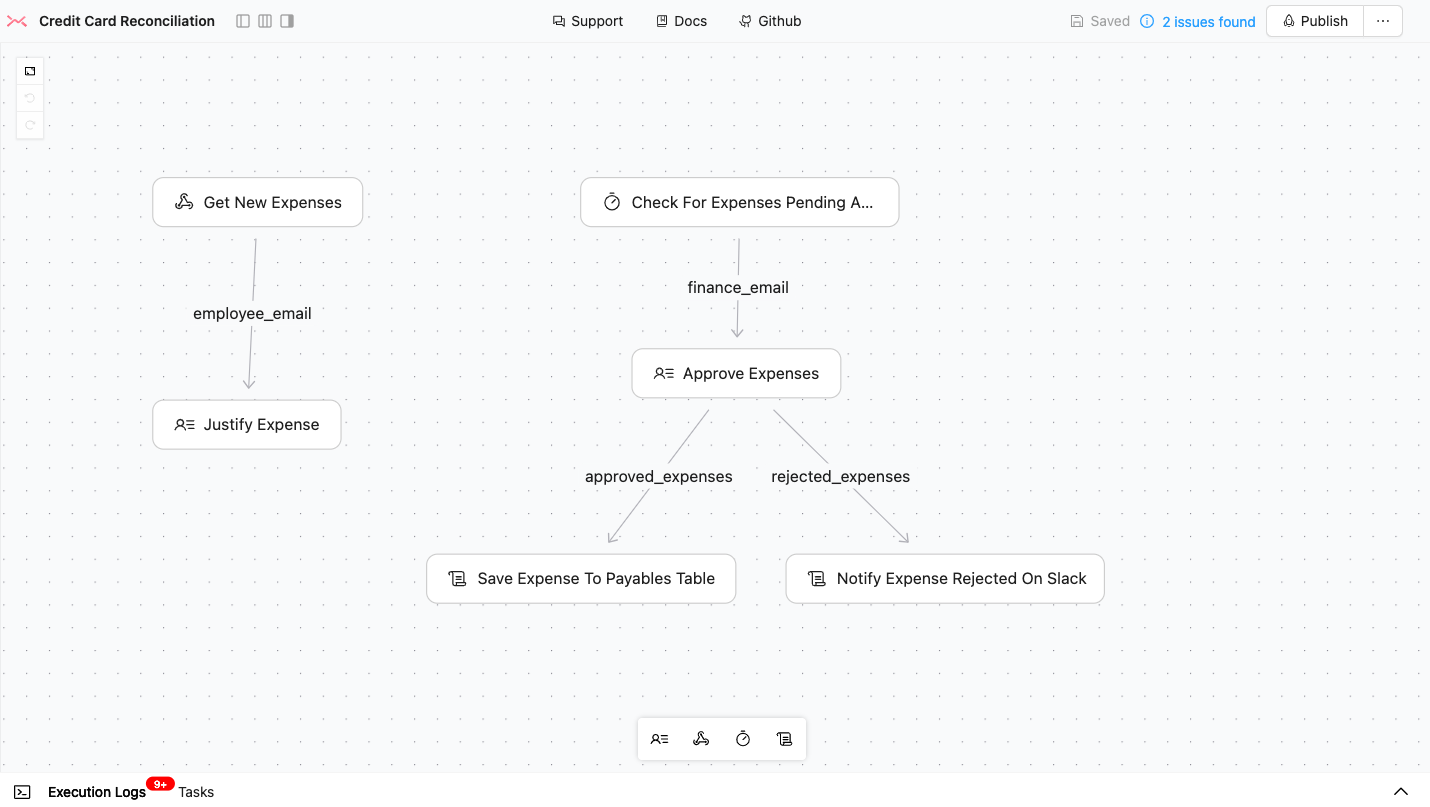This screenshot has width=1430, height=807.
Task: Add a form node from bottom toolbar
Action: pyautogui.click(x=659, y=739)
